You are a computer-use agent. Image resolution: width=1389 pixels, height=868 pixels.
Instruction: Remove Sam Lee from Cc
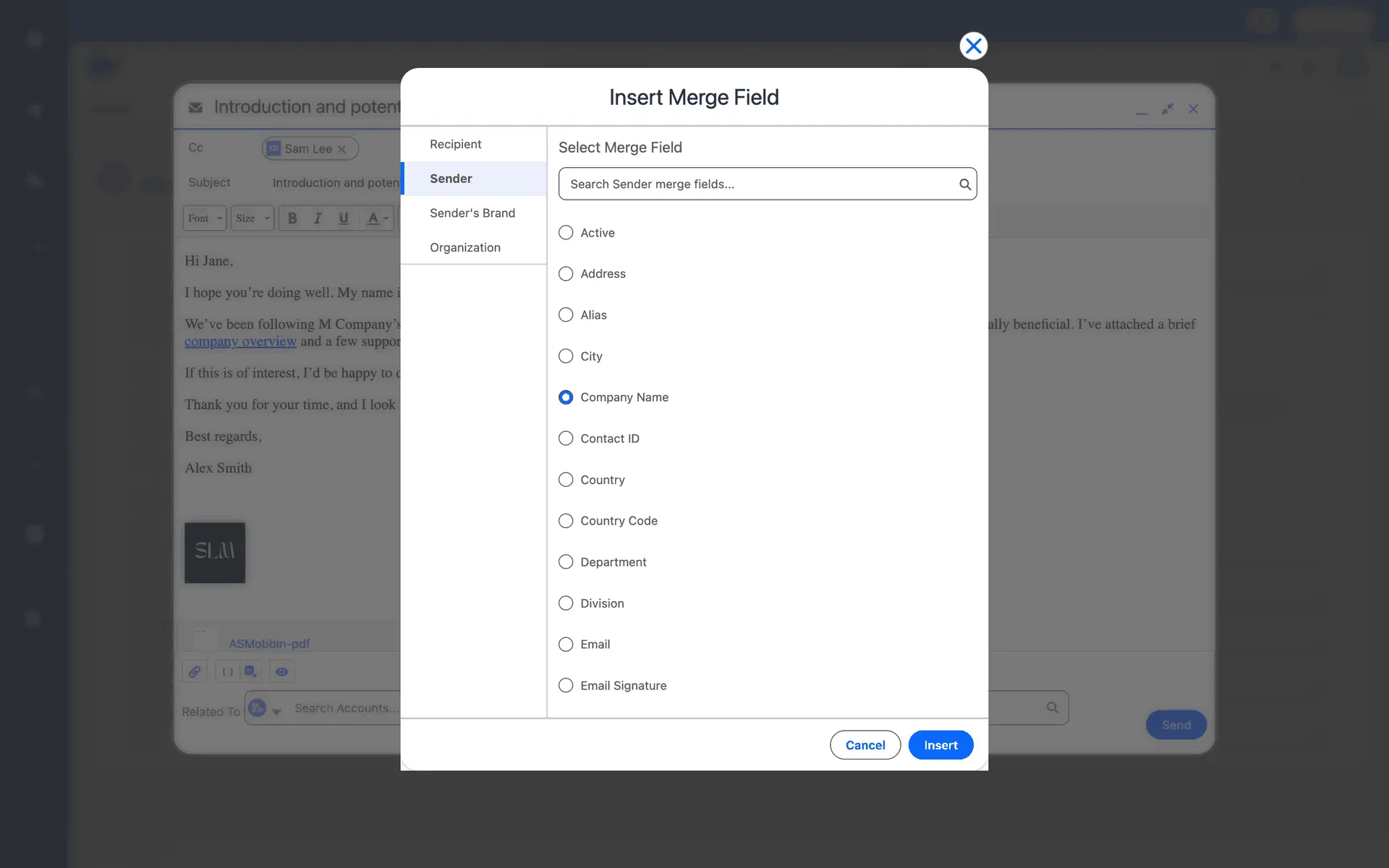coord(342,149)
